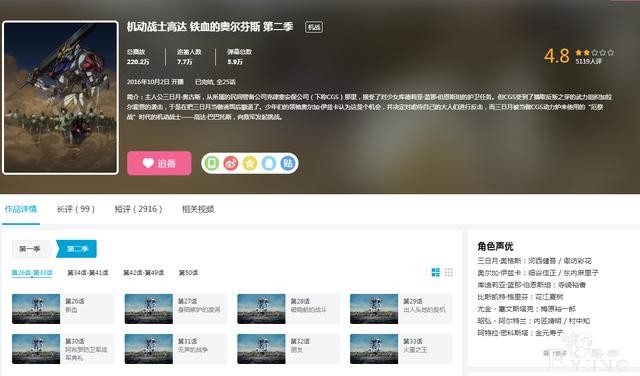Select the 第二季 season tab

tap(77, 249)
